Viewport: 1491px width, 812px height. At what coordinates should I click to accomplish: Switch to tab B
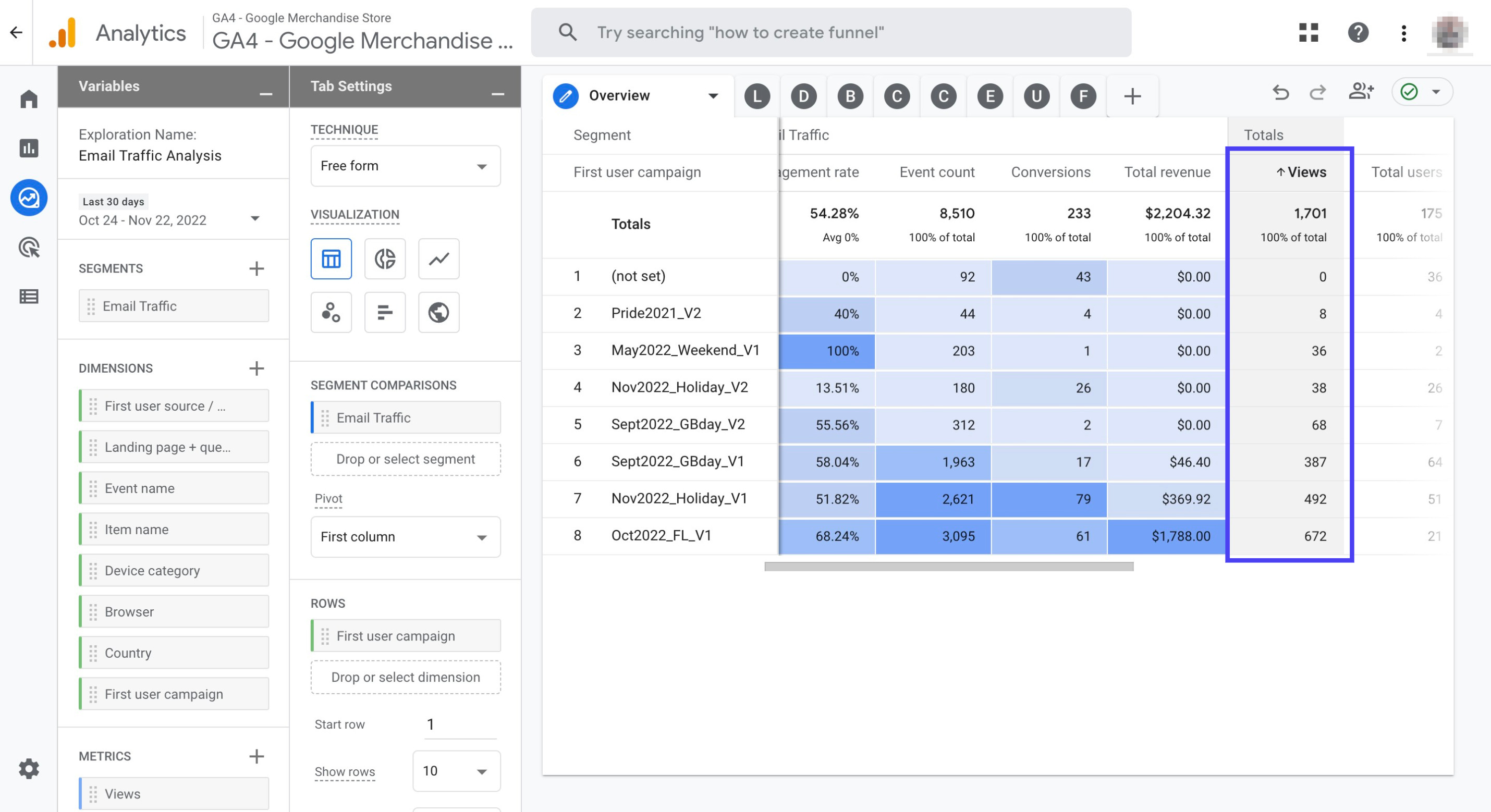pyautogui.click(x=850, y=96)
